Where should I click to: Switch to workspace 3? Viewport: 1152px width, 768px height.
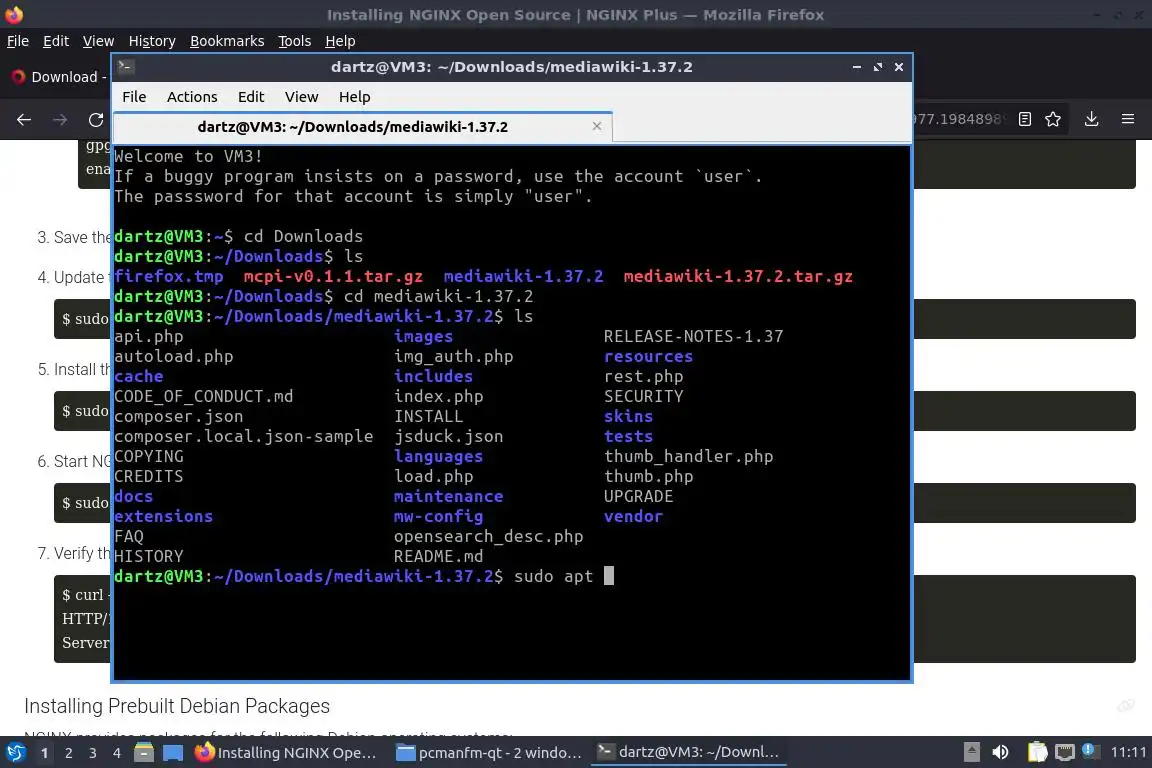click(93, 753)
